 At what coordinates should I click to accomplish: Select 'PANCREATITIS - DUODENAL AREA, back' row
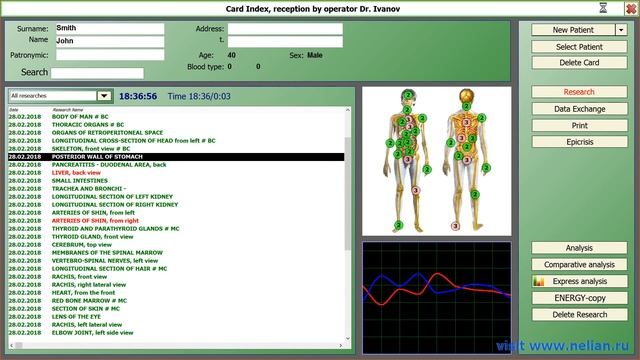pos(176,164)
